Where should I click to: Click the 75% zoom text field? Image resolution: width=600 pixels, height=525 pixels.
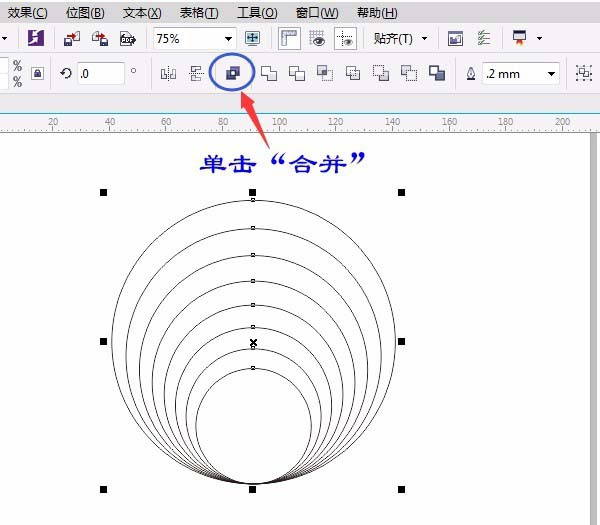pos(188,39)
